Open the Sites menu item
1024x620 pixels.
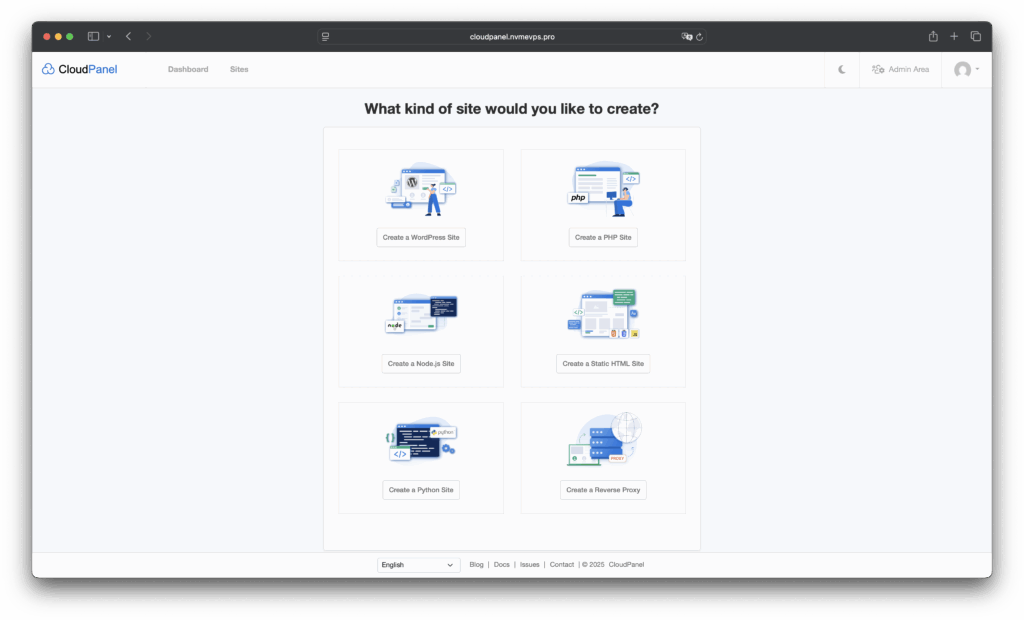[x=239, y=69]
